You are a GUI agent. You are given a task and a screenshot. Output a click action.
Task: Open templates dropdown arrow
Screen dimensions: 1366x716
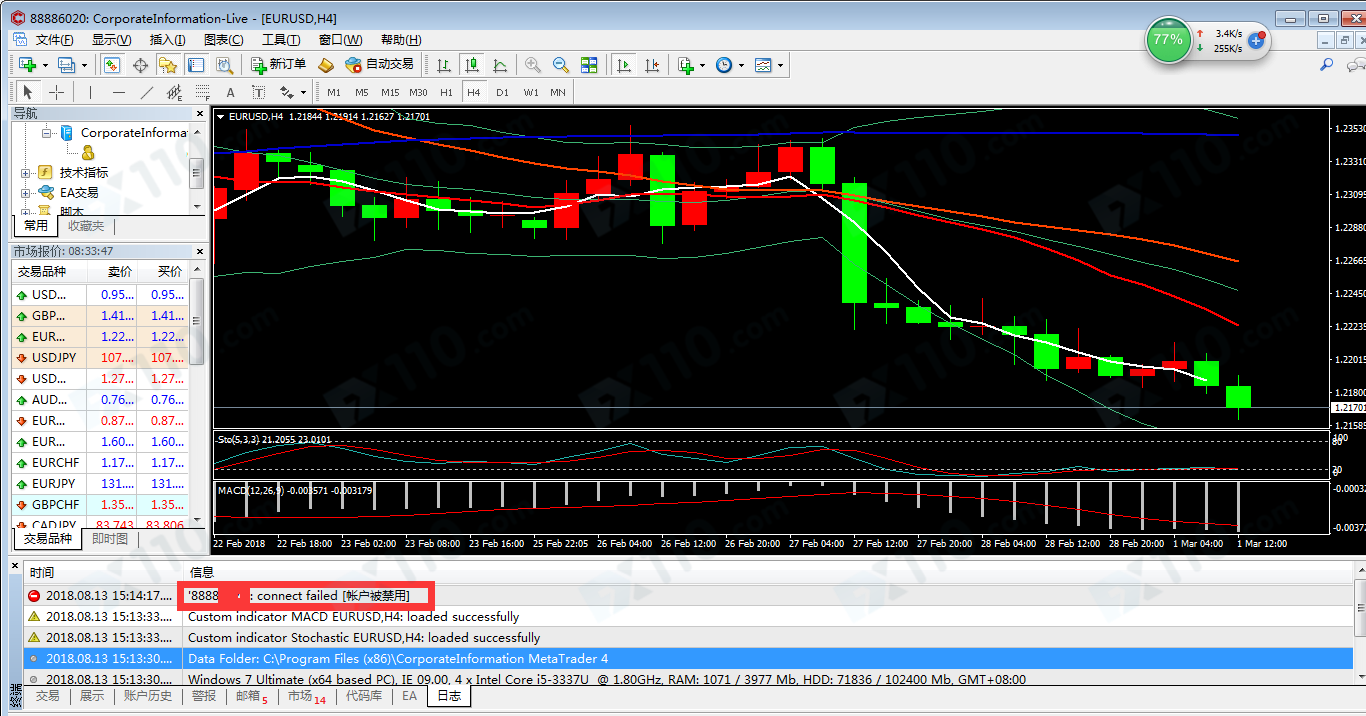click(780, 65)
